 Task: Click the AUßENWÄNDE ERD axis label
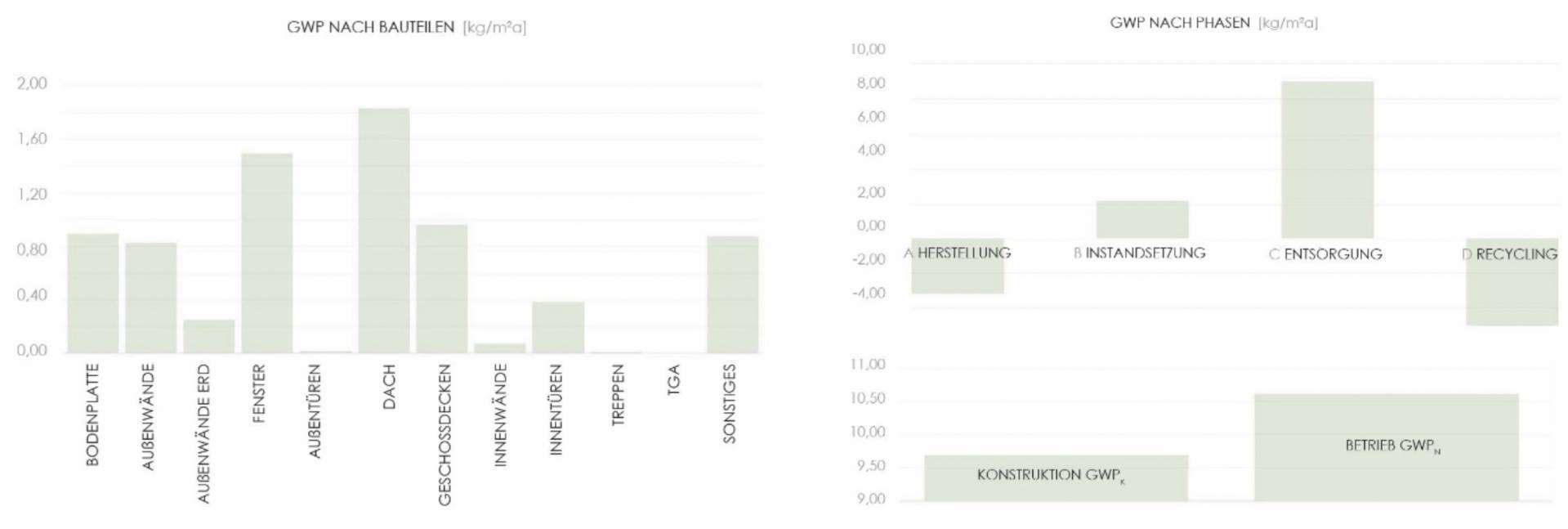pyautogui.click(x=203, y=433)
